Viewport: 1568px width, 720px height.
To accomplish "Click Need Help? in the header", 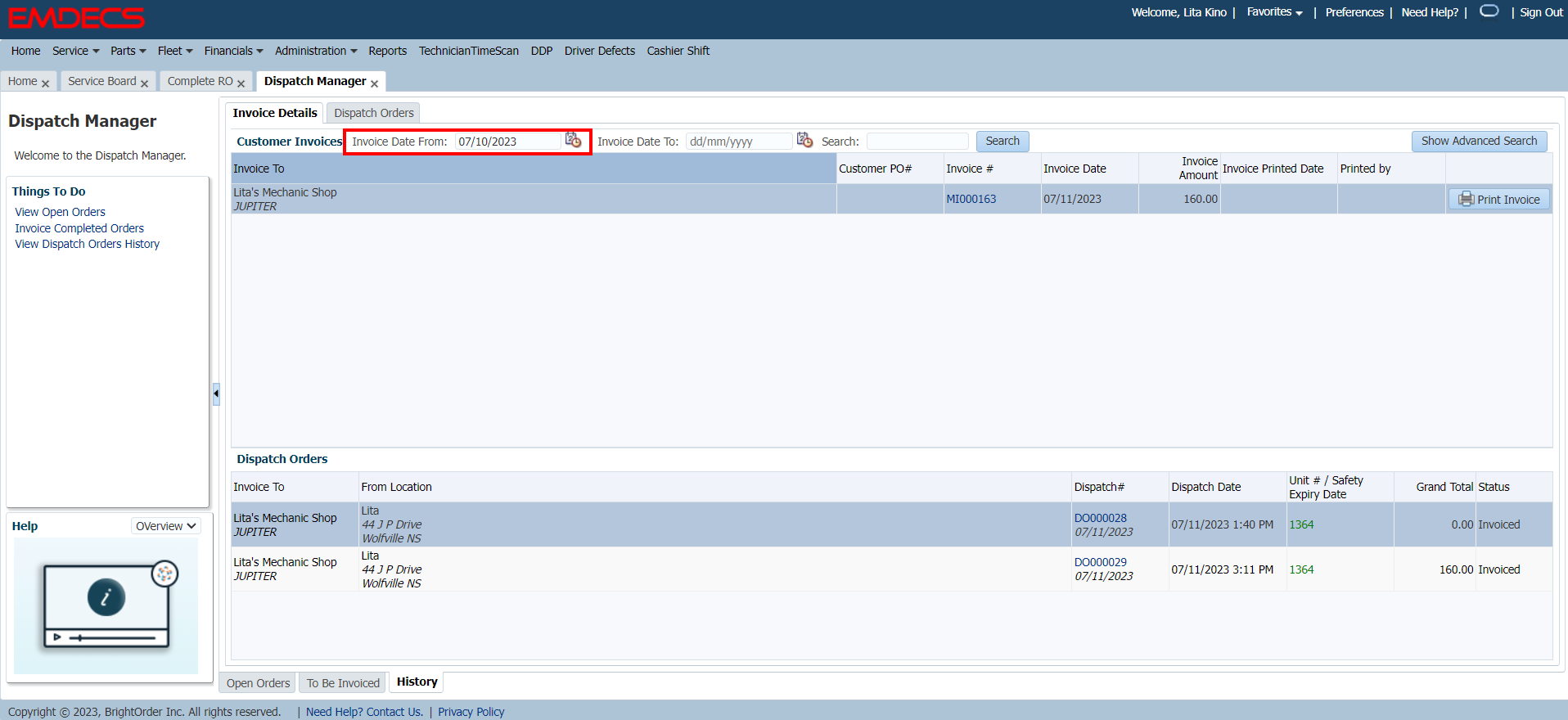I will pos(1430,12).
